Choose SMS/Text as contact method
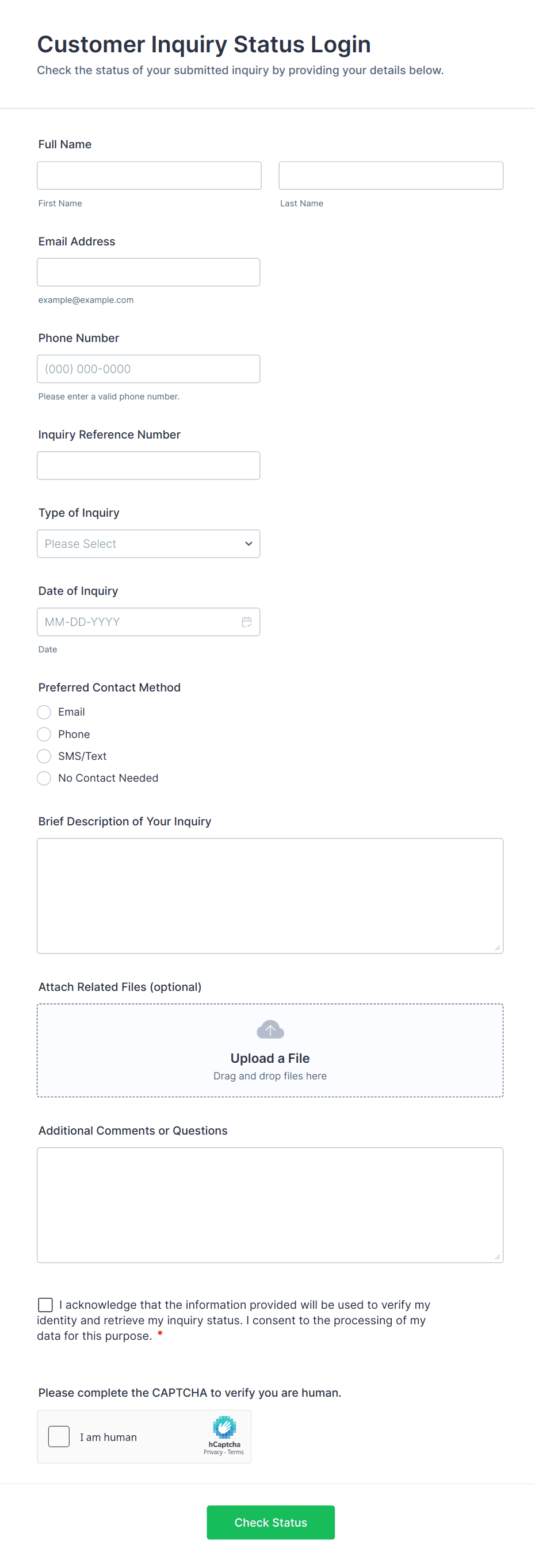This screenshot has width=535, height=1568. click(44, 756)
